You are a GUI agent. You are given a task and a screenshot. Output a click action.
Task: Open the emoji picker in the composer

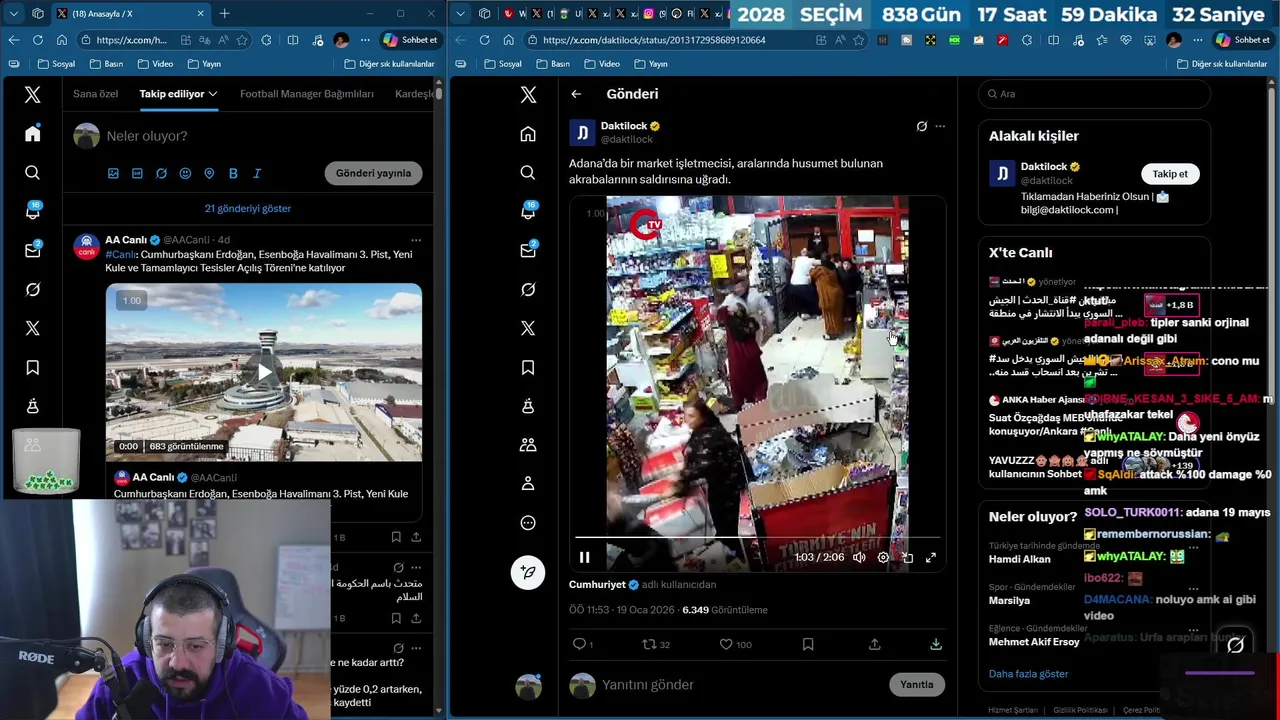click(185, 173)
